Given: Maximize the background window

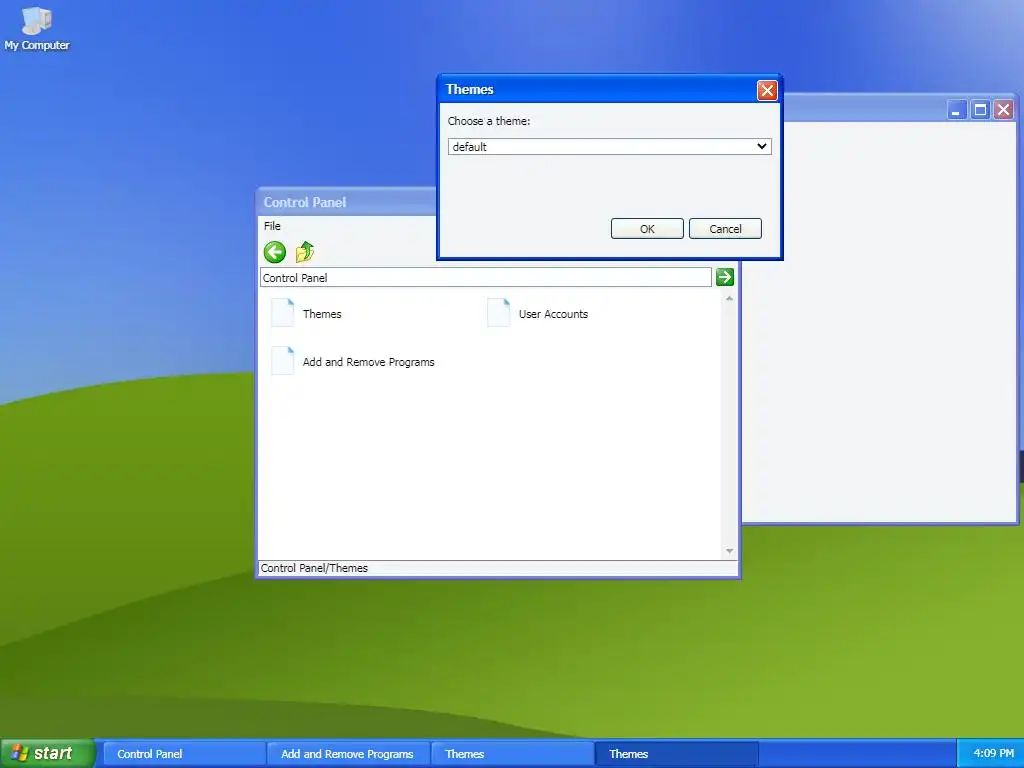Looking at the screenshot, I should 980,110.
